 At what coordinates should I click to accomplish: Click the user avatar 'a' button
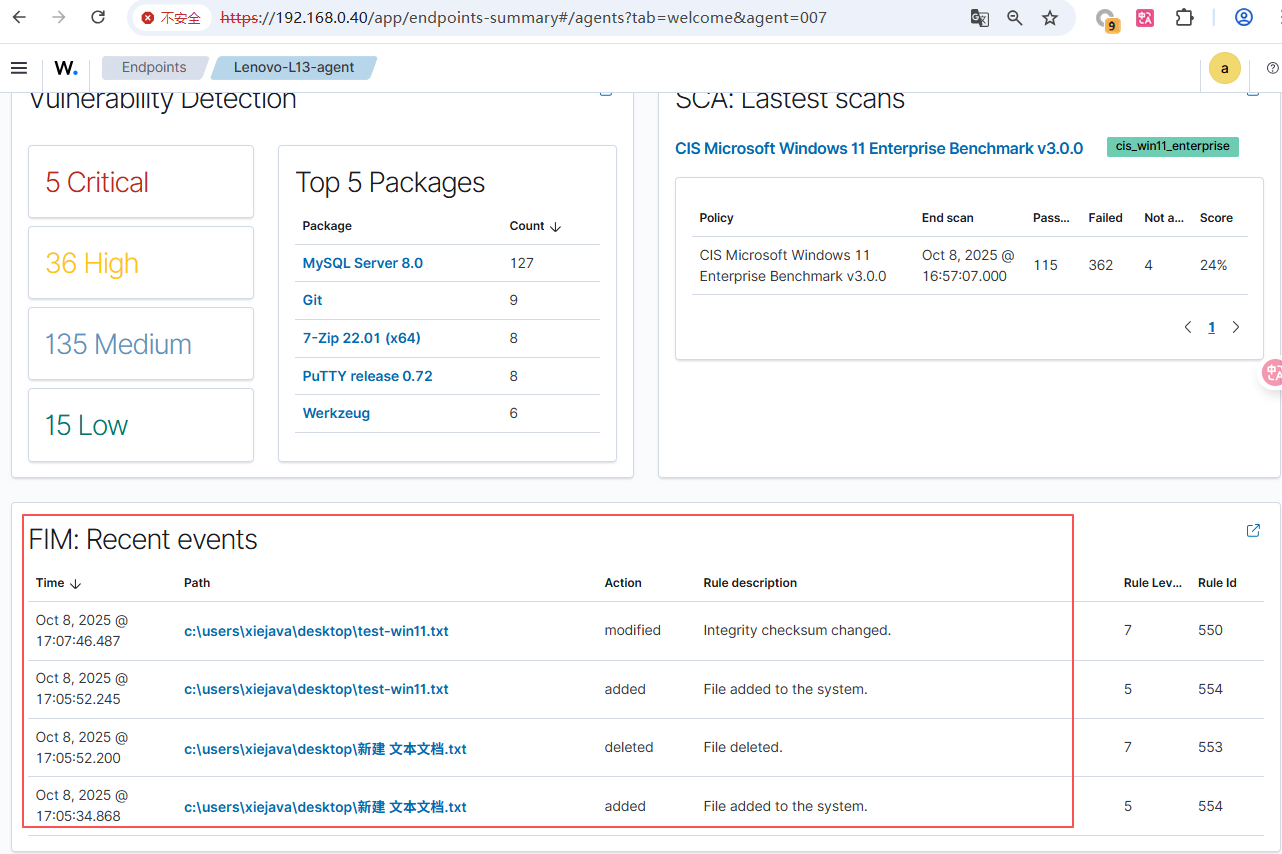pos(1224,68)
